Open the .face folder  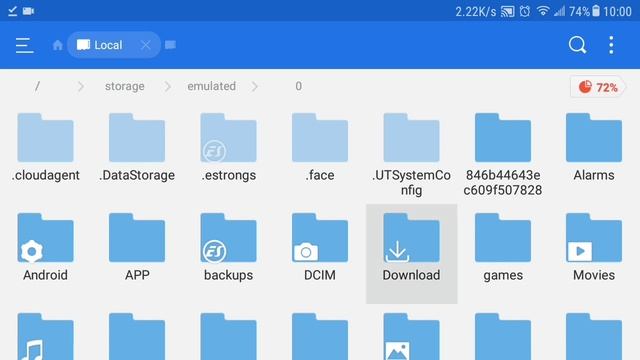click(x=320, y=148)
